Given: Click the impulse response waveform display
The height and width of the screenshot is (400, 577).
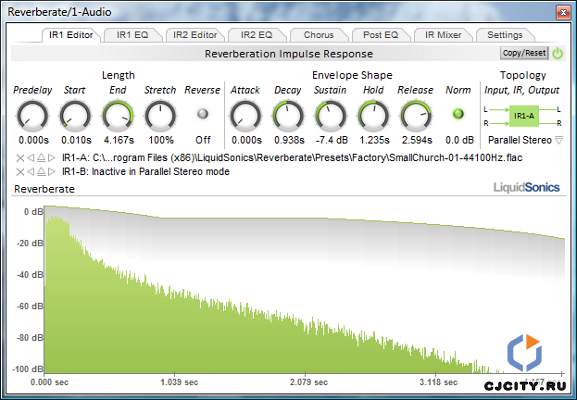Looking at the screenshot, I should click(x=304, y=289).
